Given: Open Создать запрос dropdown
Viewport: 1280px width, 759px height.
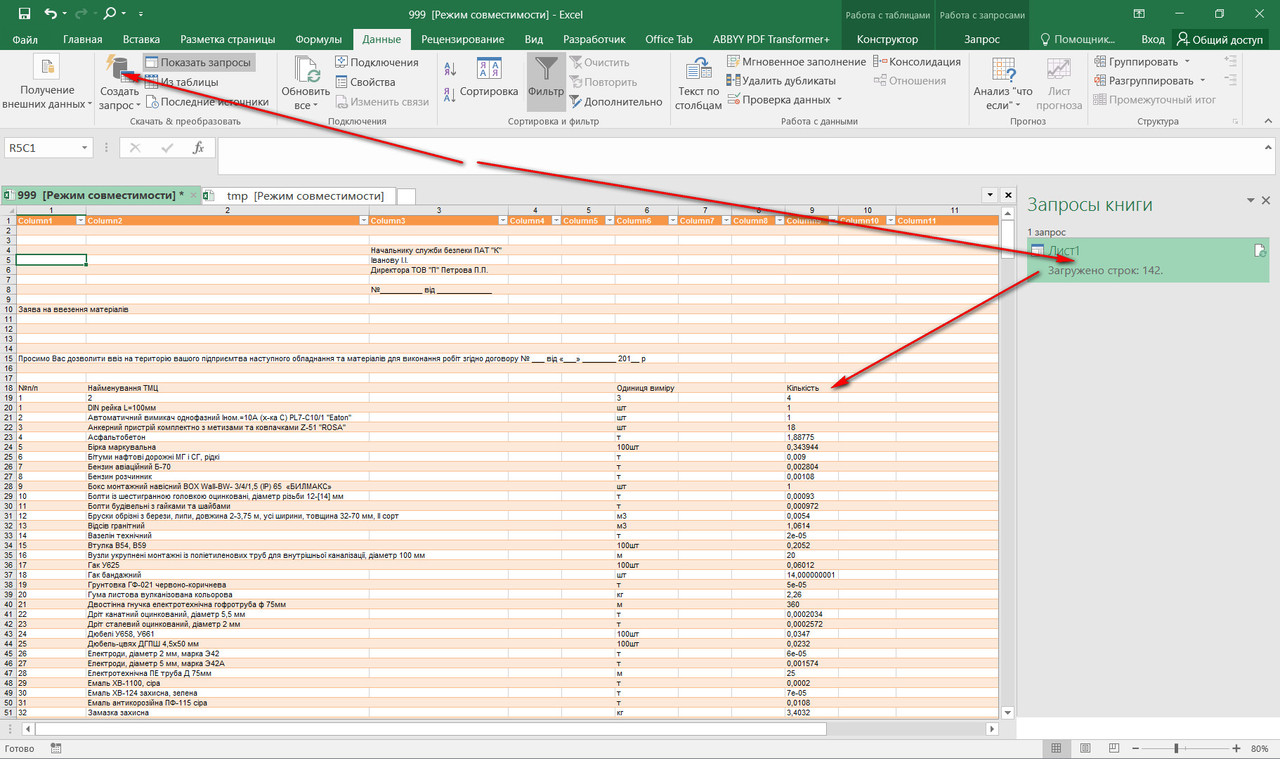Looking at the screenshot, I should coord(120,83).
